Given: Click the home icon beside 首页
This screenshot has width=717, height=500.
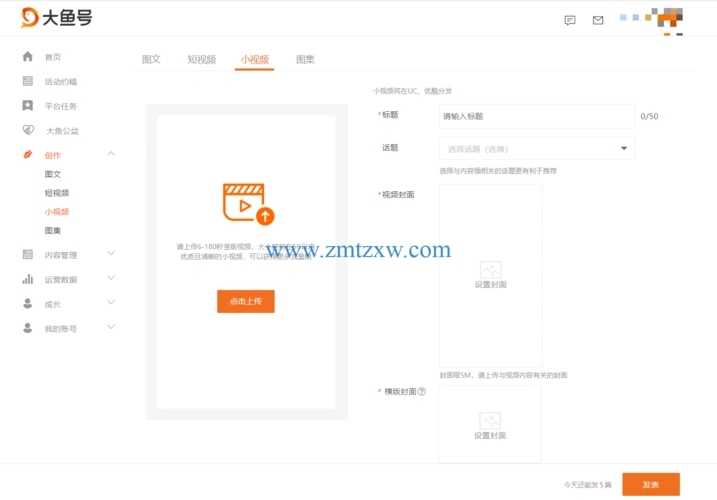Looking at the screenshot, I should (x=28, y=56).
